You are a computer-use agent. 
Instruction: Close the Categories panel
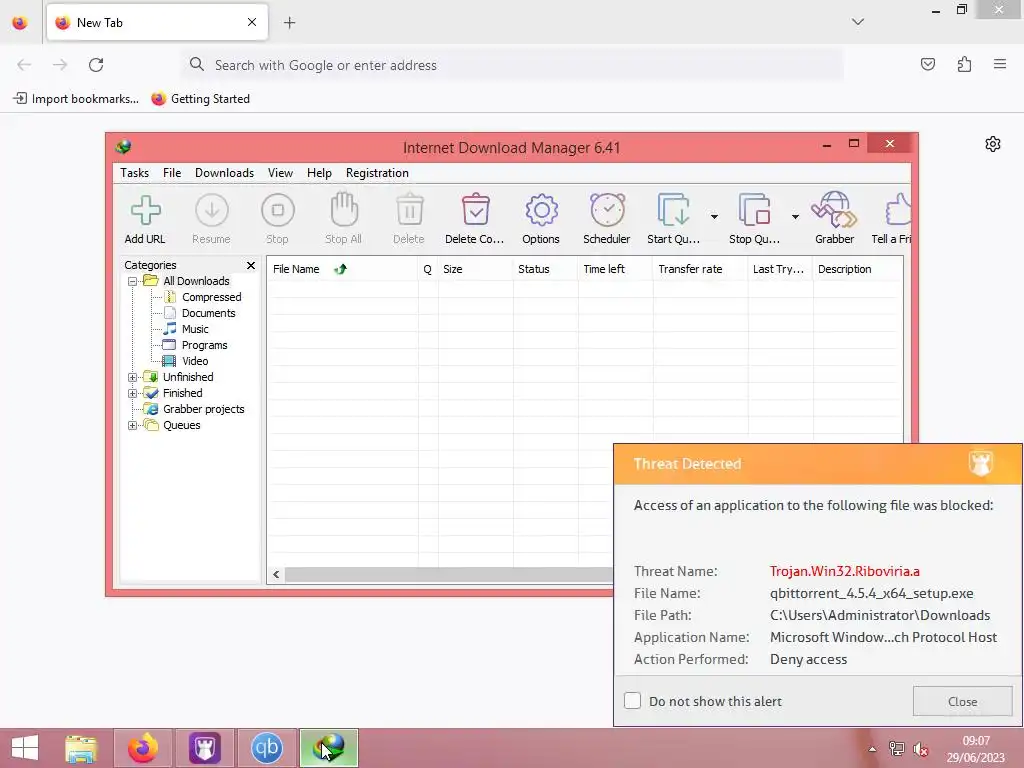[x=251, y=265]
